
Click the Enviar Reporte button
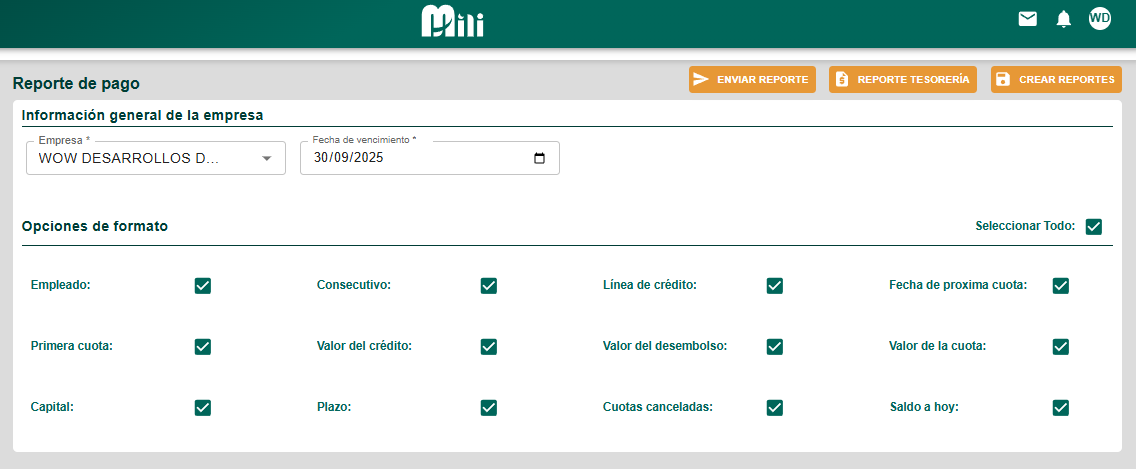[x=752, y=80]
